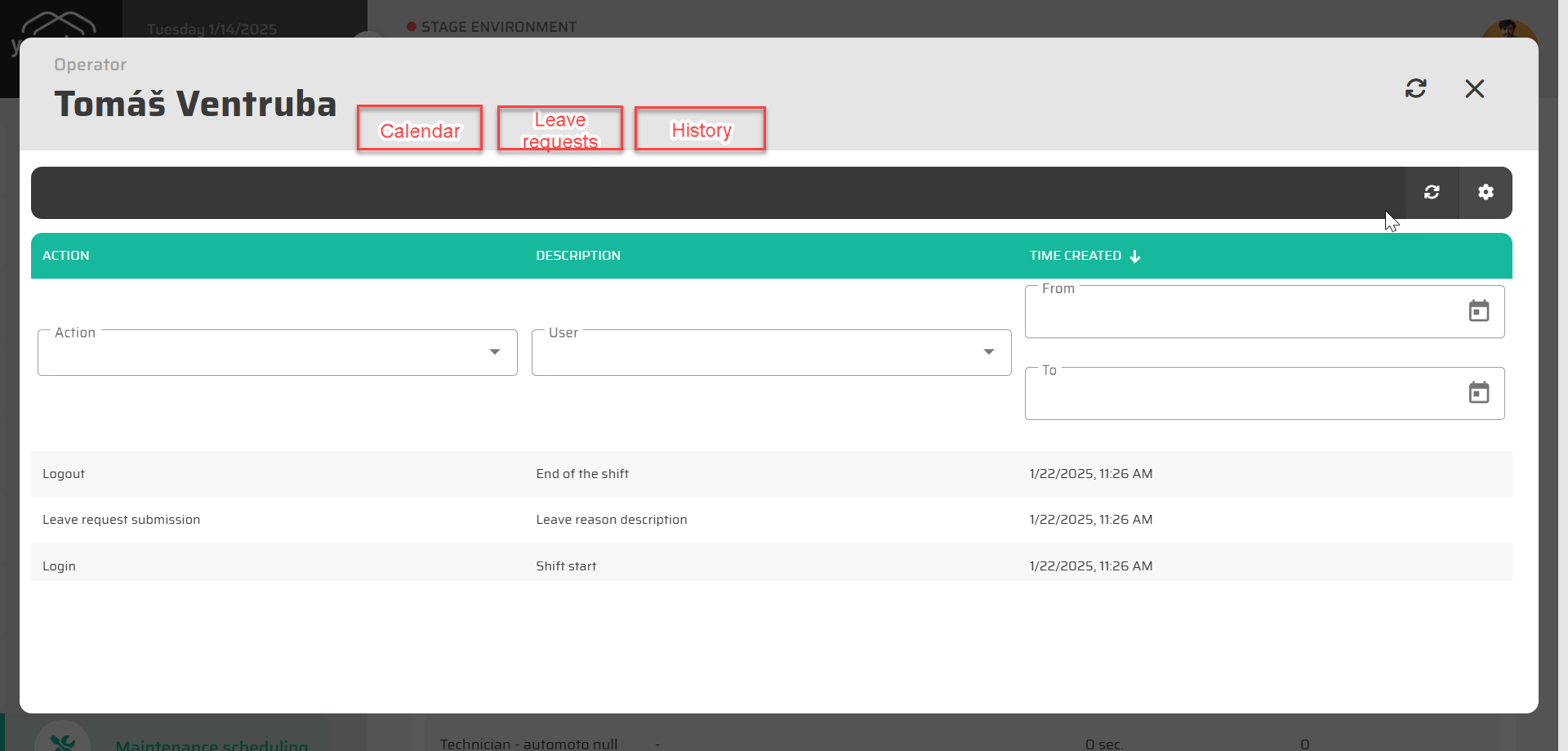
Task: Expand the User filter dropdown
Action: [x=988, y=352]
